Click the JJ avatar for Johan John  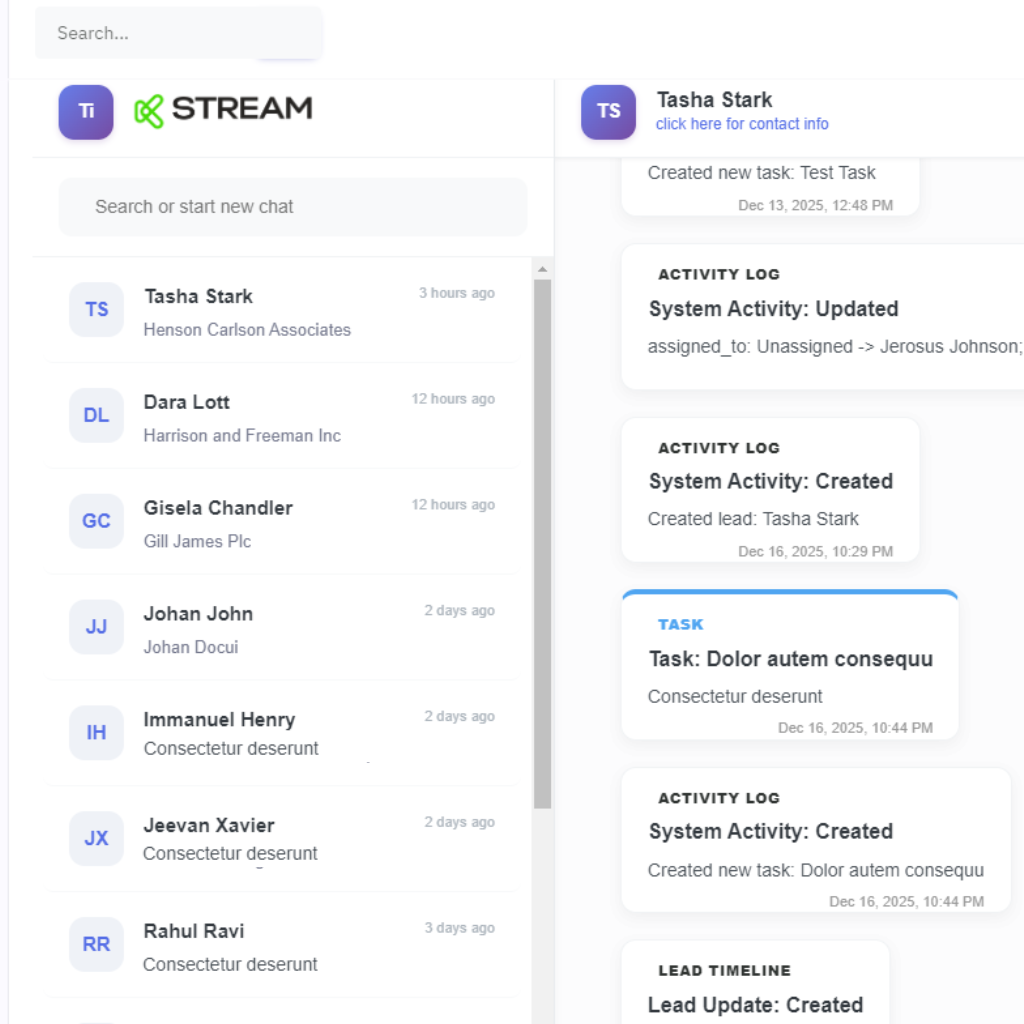tap(96, 627)
